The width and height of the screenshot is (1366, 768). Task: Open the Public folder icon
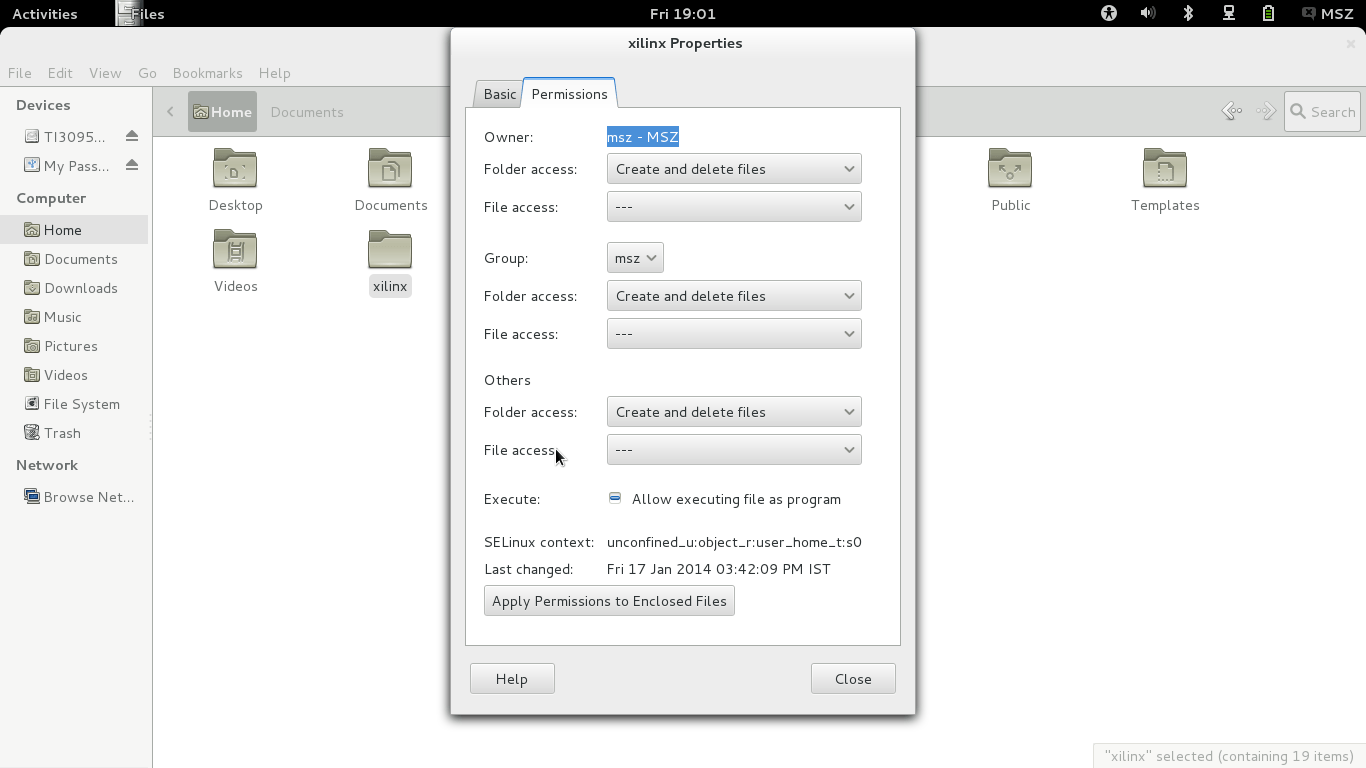(x=1010, y=169)
